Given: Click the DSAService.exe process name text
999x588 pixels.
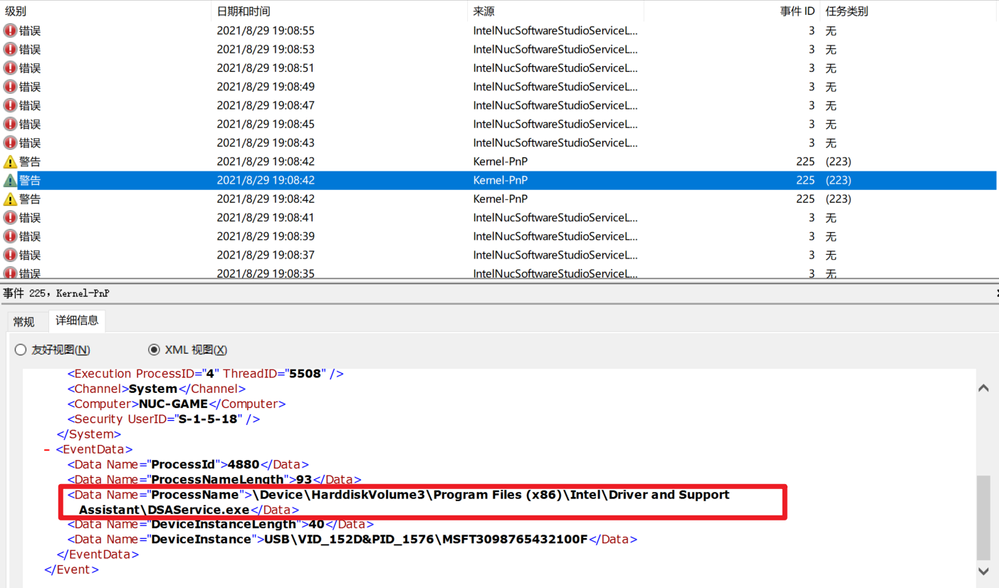Looking at the screenshot, I should (x=199, y=510).
